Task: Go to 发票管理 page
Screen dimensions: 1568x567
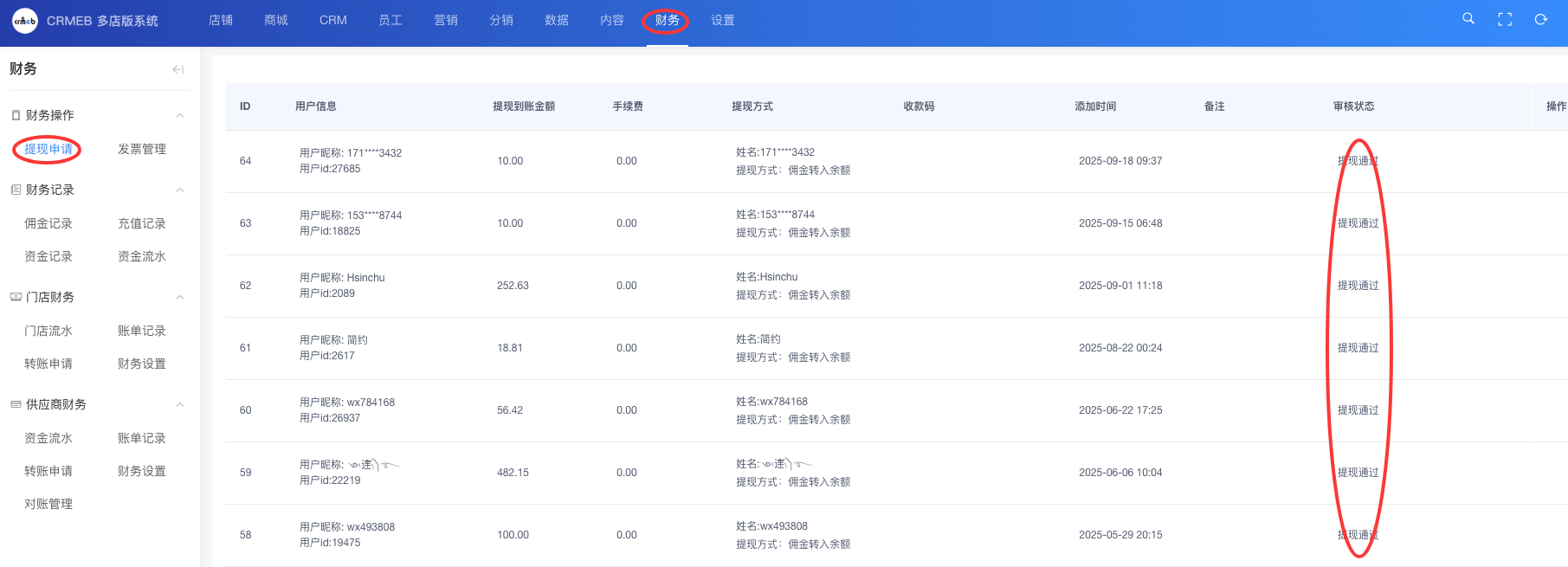Action: point(142,149)
